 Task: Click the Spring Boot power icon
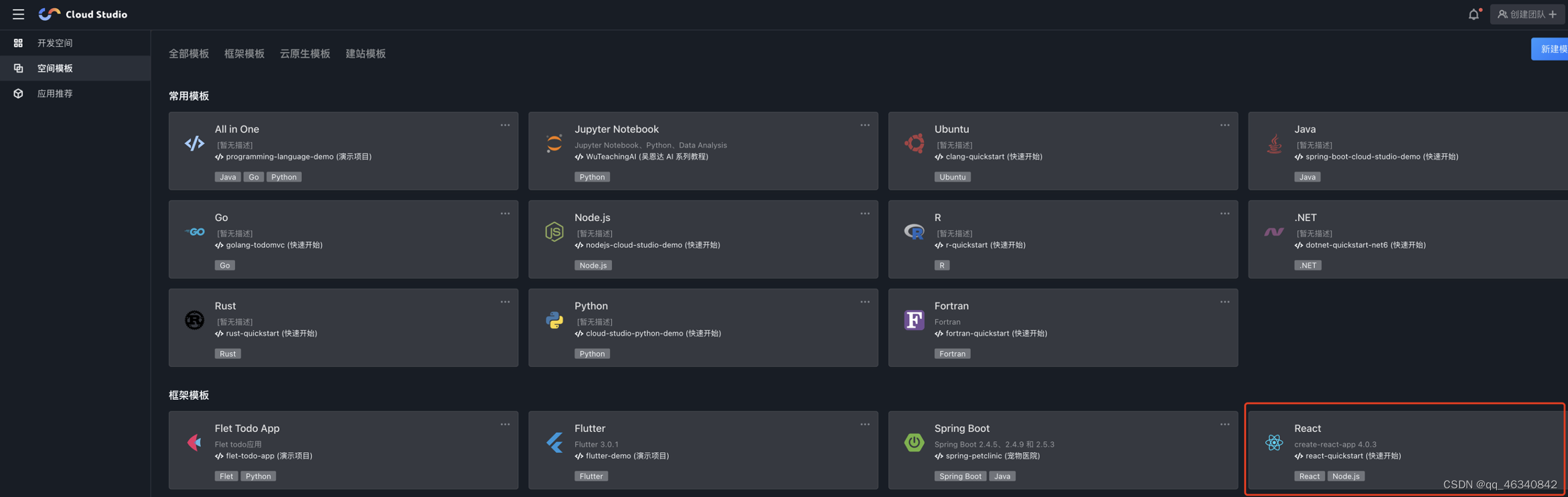(x=914, y=443)
